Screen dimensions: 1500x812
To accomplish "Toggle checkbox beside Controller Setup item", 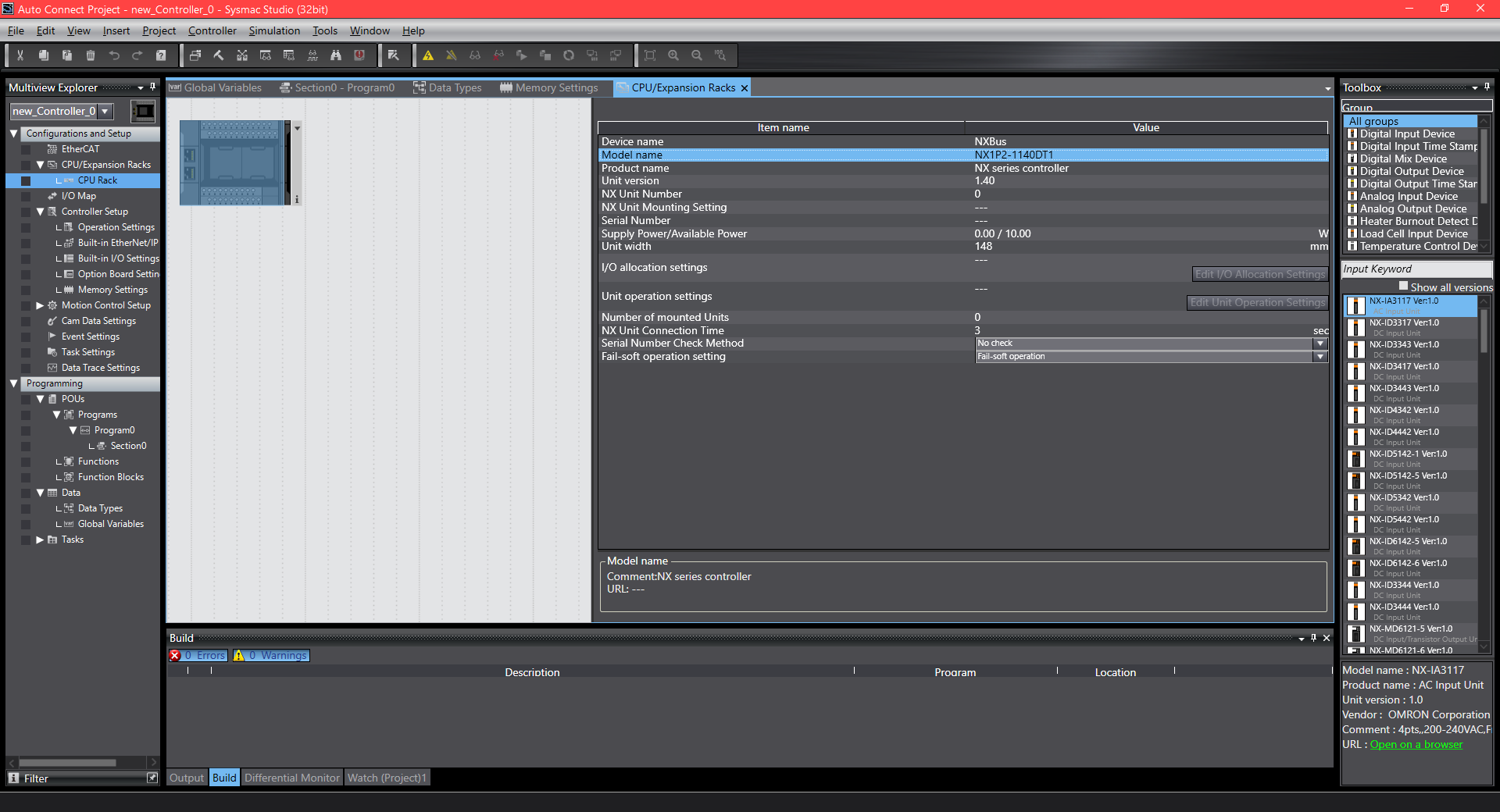I will (x=26, y=212).
